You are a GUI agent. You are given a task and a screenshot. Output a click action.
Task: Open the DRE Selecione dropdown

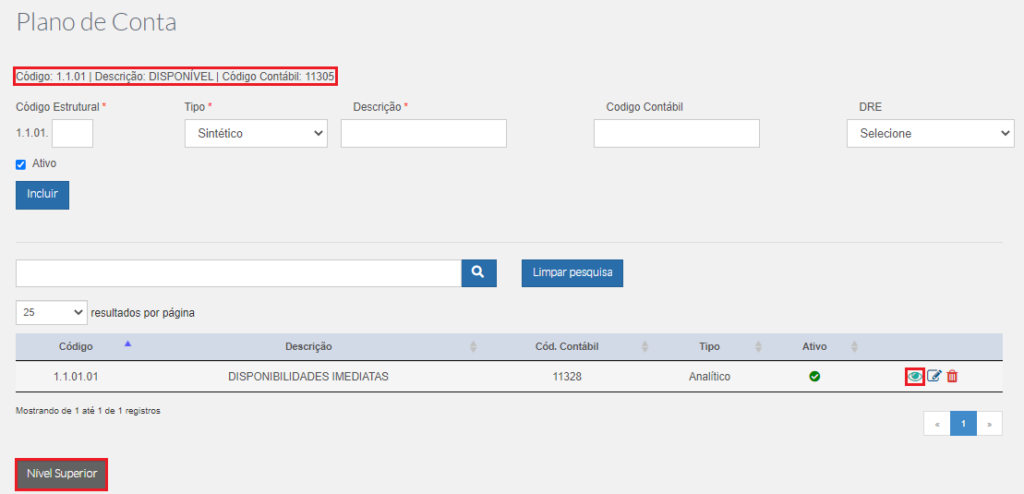931,133
